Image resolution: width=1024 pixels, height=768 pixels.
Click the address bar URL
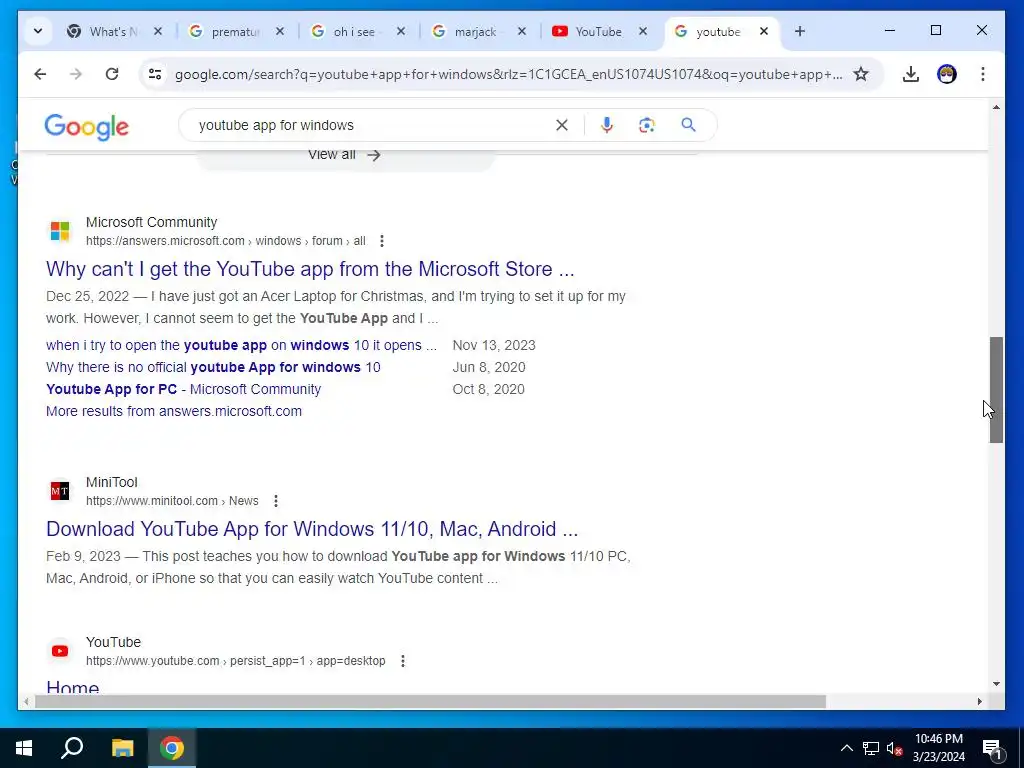pos(508,74)
